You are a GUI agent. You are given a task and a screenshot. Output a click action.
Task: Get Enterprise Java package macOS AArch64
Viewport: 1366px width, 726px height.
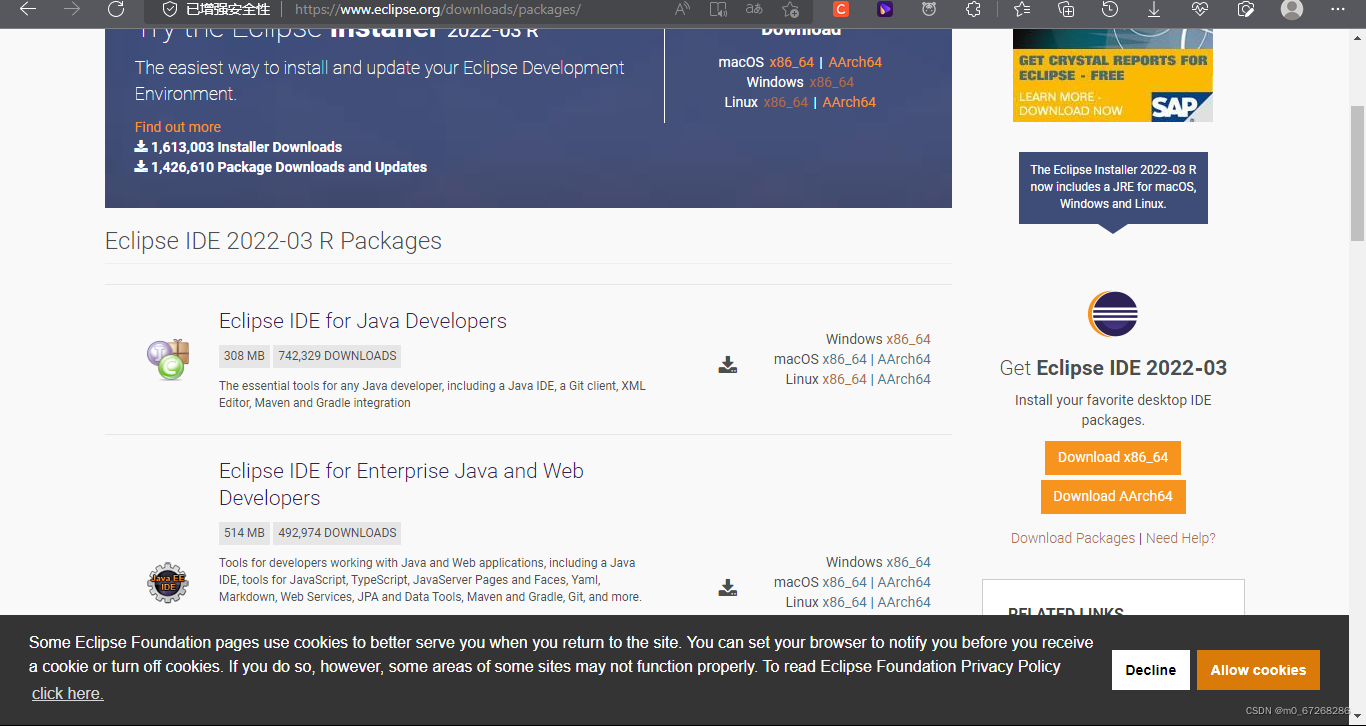(x=904, y=582)
